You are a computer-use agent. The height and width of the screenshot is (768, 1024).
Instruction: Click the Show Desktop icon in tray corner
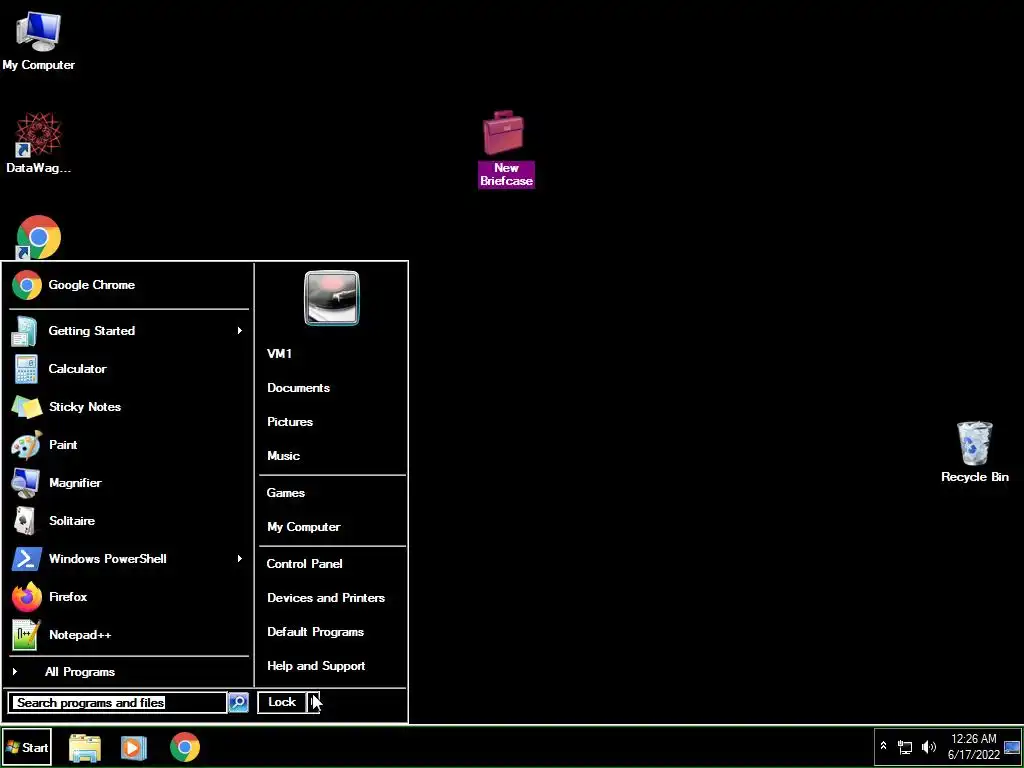(1012, 748)
